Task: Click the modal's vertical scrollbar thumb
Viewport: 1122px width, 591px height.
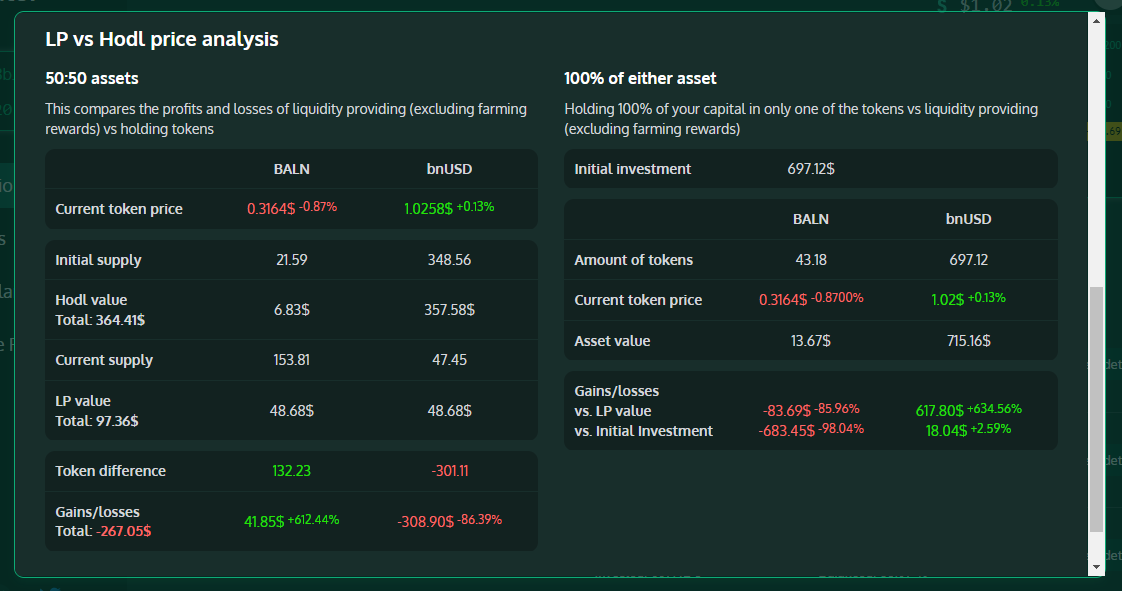Action: (1097, 410)
